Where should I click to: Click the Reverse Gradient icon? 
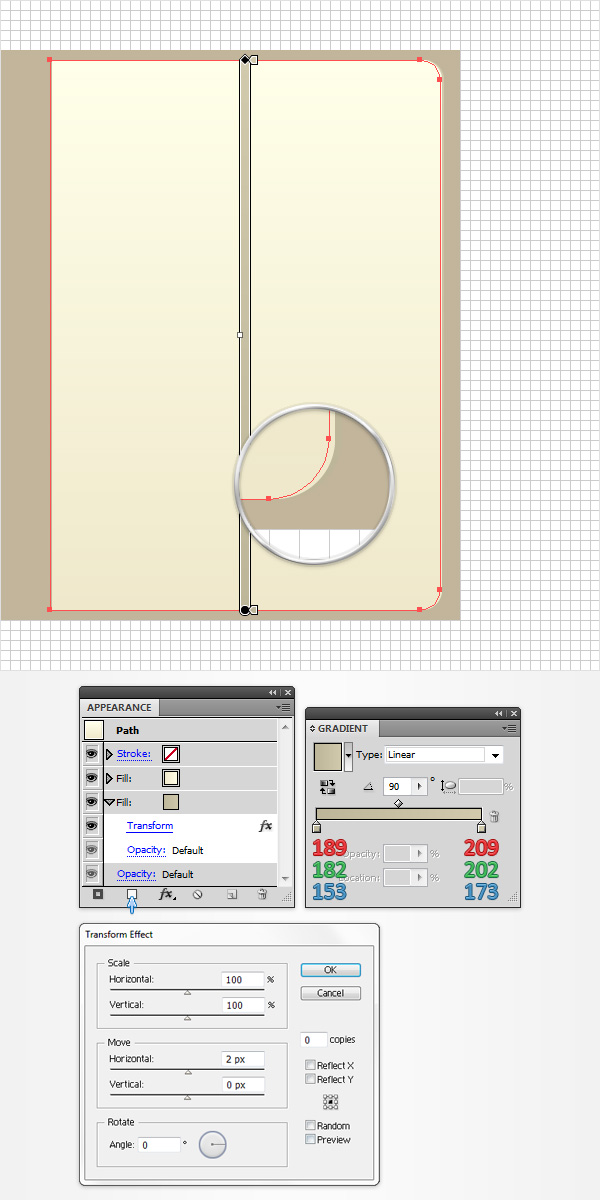click(x=327, y=788)
